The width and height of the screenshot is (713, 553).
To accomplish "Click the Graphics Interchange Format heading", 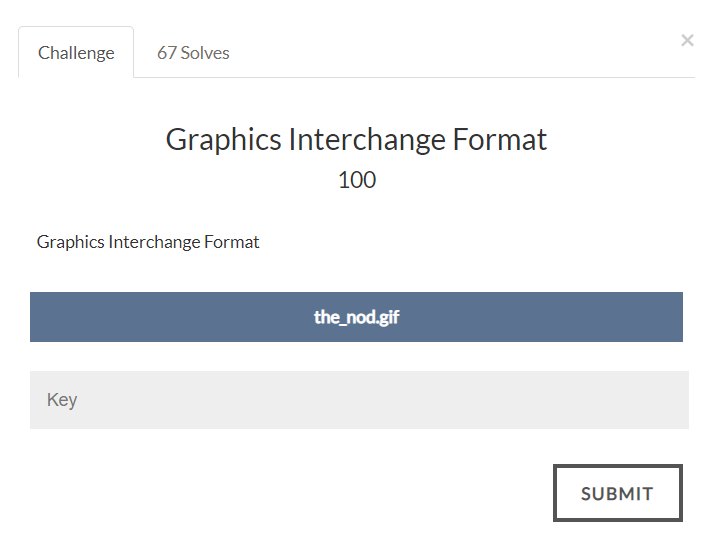I will click(x=356, y=140).
